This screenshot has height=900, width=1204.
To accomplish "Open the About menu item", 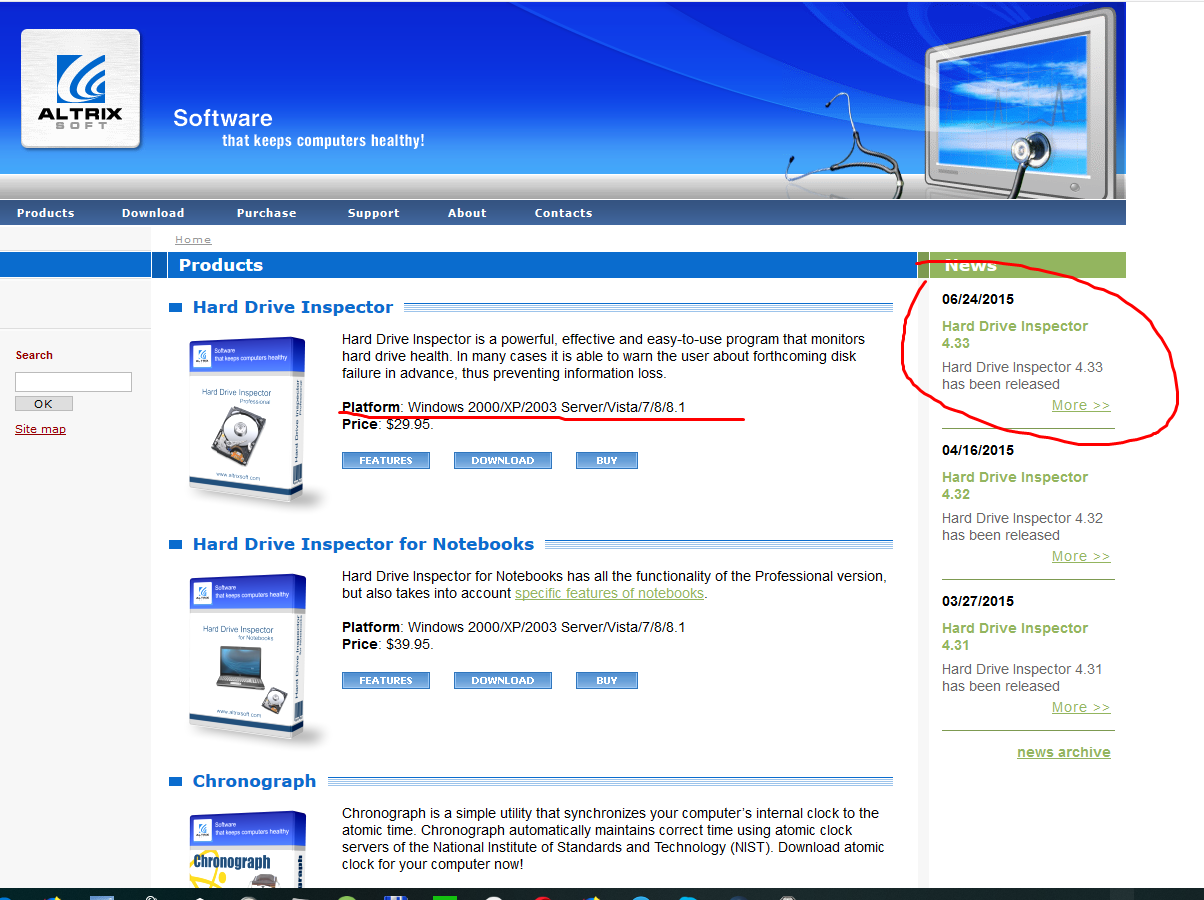I will tap(467, 213).
